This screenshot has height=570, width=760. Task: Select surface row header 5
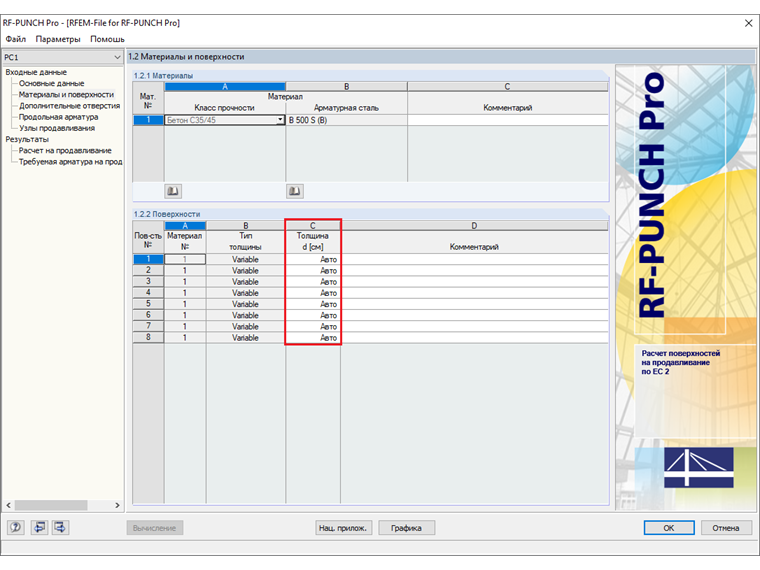[148, 304]
